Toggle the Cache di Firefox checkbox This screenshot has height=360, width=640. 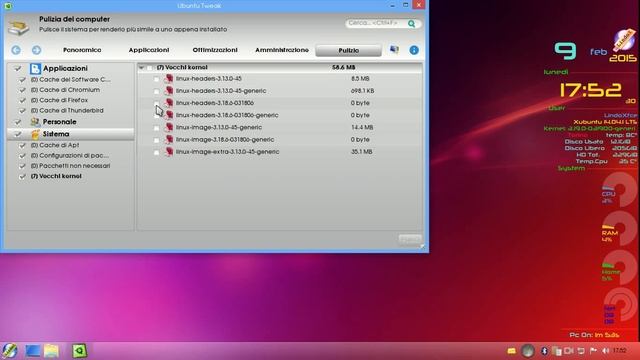(x=22, y=100)
